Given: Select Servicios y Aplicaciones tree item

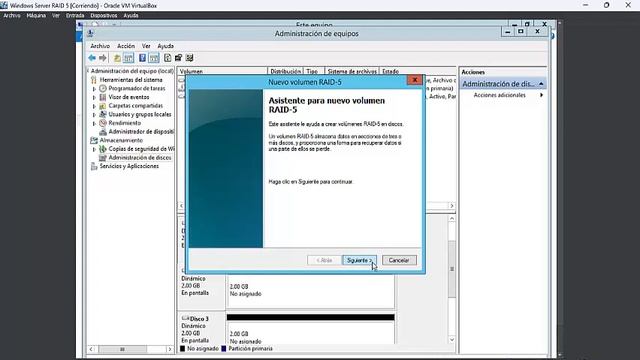Looking at the screenshot, I should pos(129,166).
